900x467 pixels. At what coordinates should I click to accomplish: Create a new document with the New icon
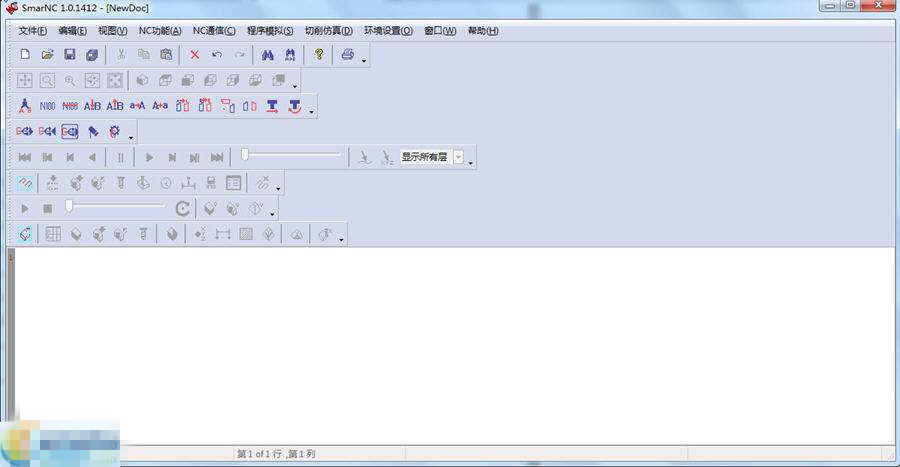[x=25, y=55]
